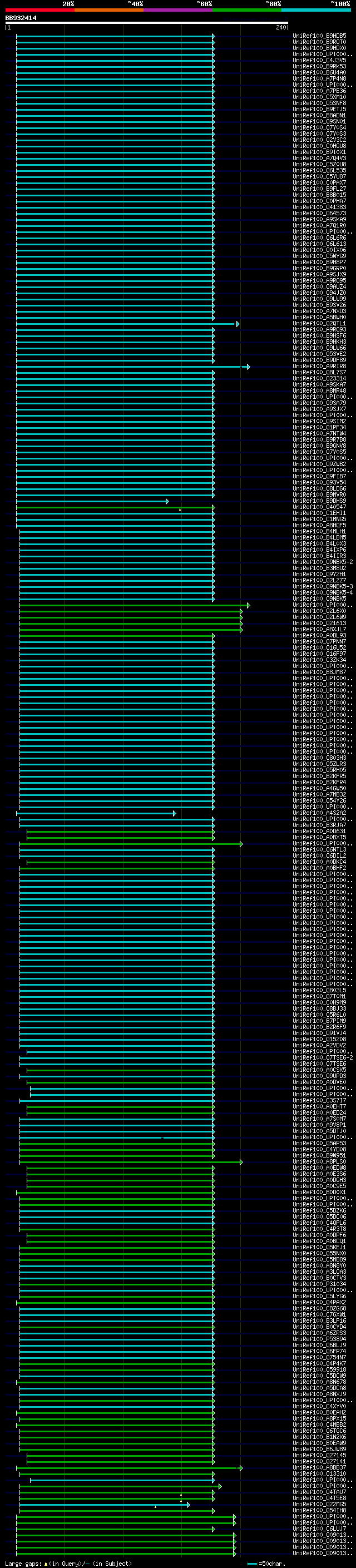
Task: Click the UniRef100_Q9NBK5-4 label
Action: click(x=323, y=592)
